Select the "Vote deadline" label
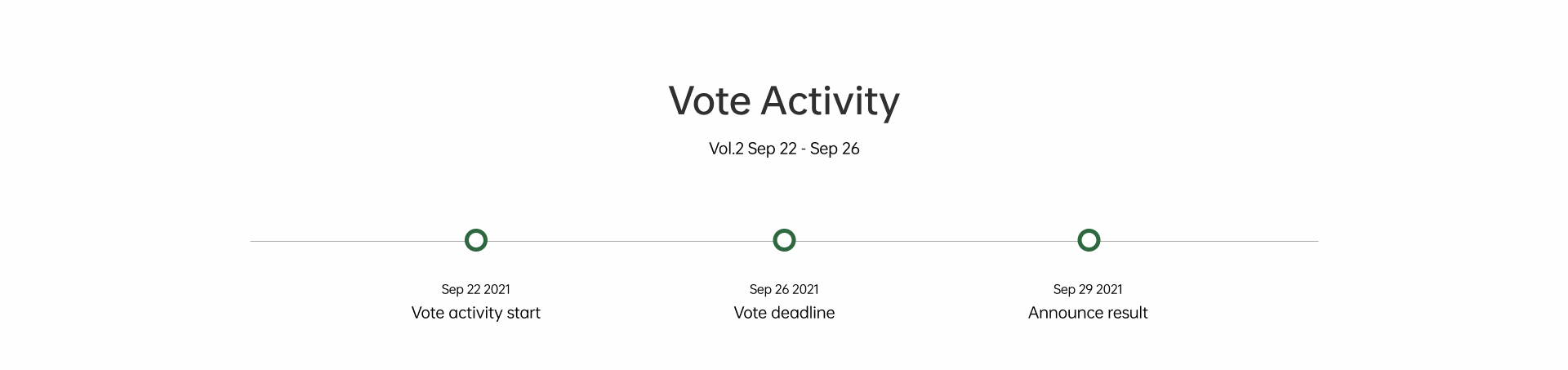This screenshot has height=370, width=1568. (x=784, y=313)
